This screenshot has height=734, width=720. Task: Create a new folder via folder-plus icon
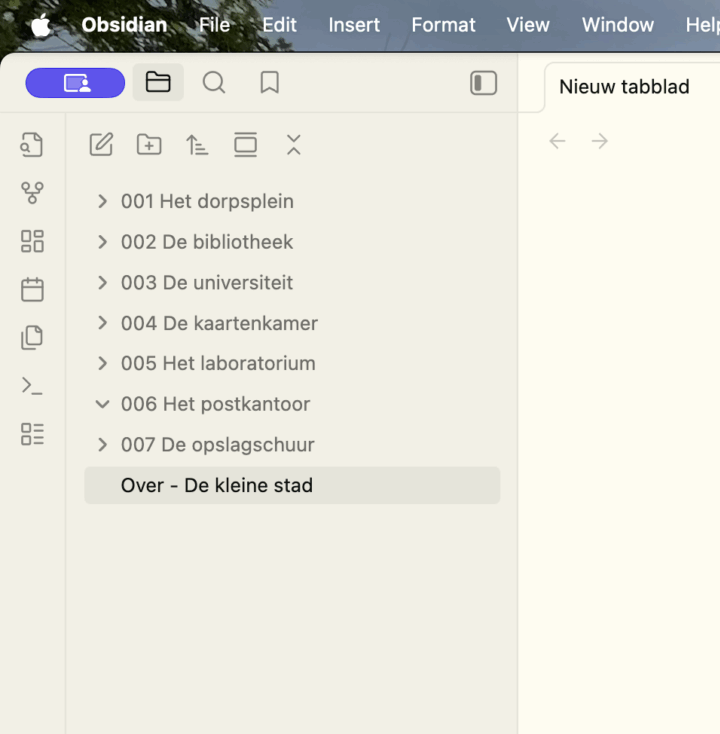click(x=149, y=145)
